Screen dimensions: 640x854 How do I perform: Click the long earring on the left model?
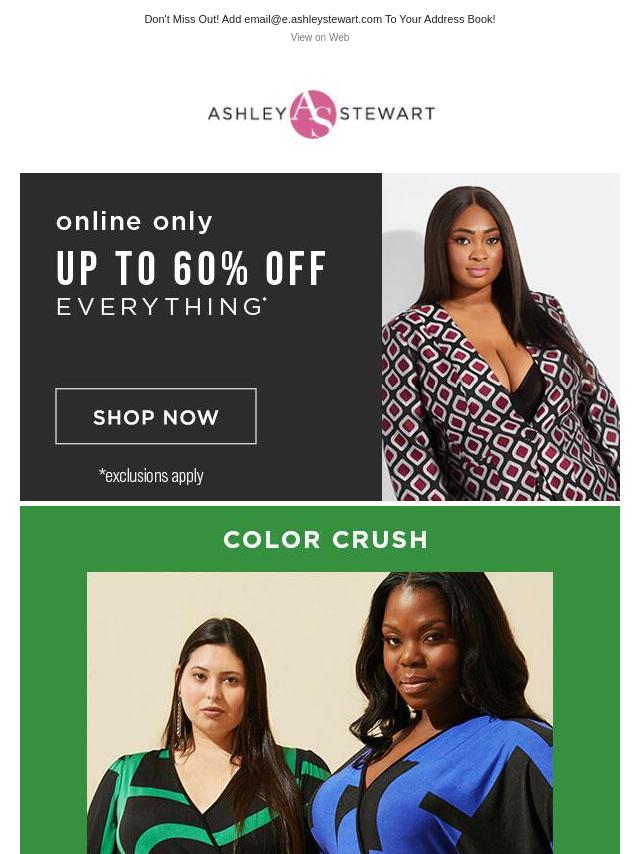(179, 716)
